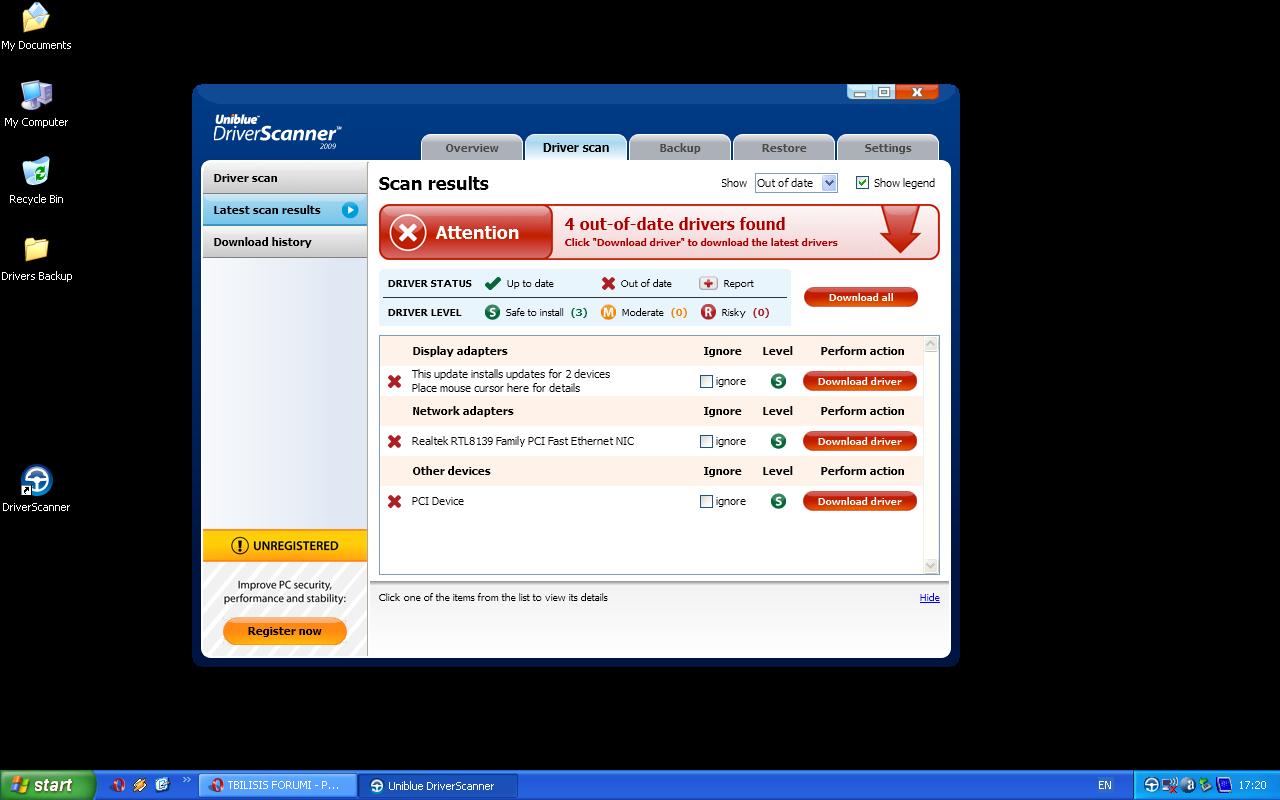Click the S level icon for PCI Device

tap(778, 501)
